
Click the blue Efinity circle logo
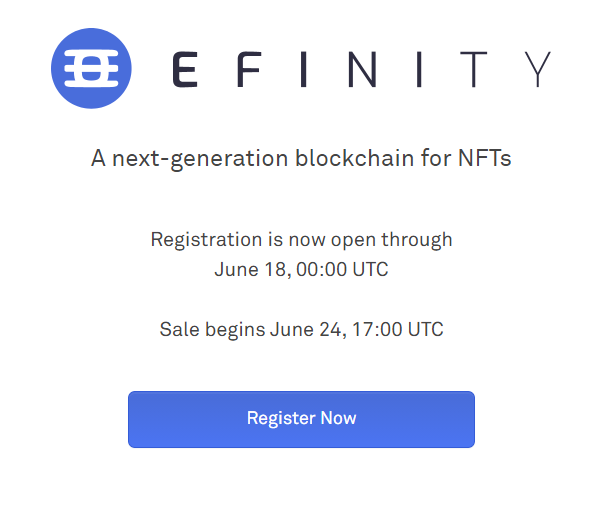[x=91, y=68]
